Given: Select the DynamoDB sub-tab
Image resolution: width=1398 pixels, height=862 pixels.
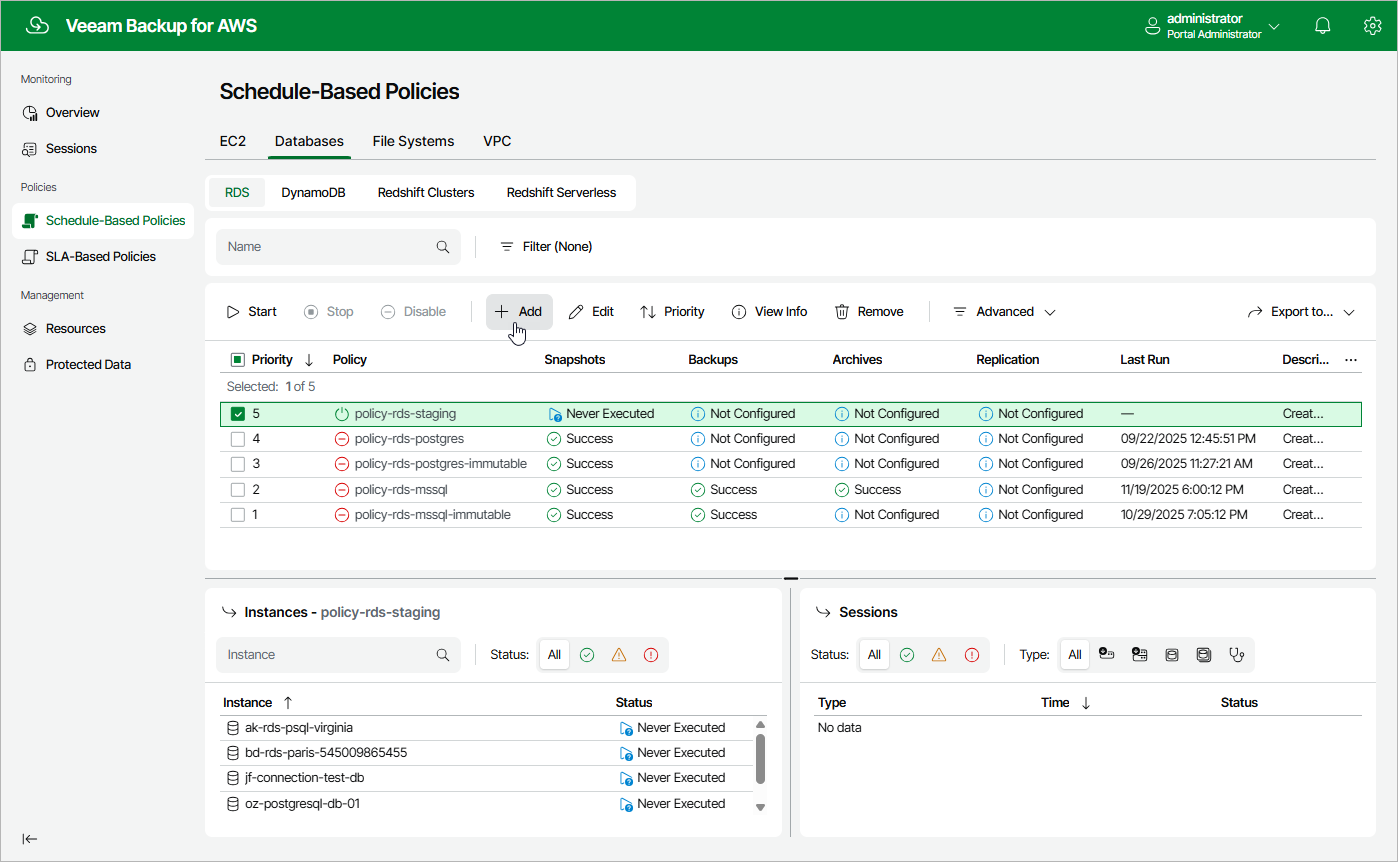Looking at the screenshot, I should (x=313, y=193).
